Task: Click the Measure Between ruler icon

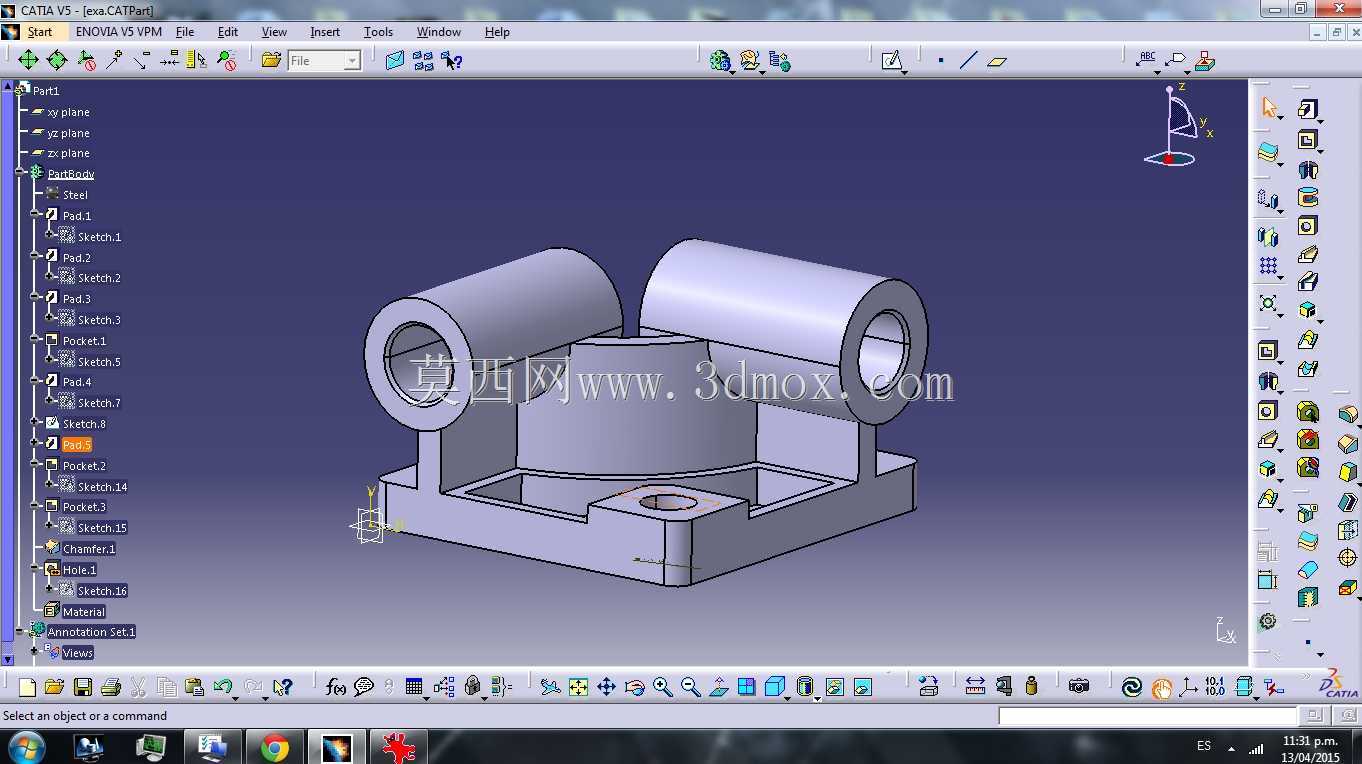Action: [975, 687]
